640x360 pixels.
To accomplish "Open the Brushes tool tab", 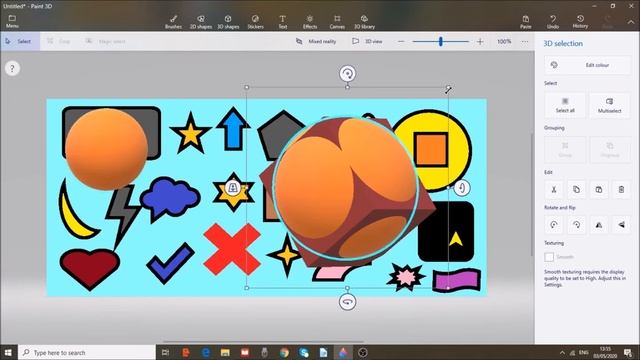I will tap(173, 22).
